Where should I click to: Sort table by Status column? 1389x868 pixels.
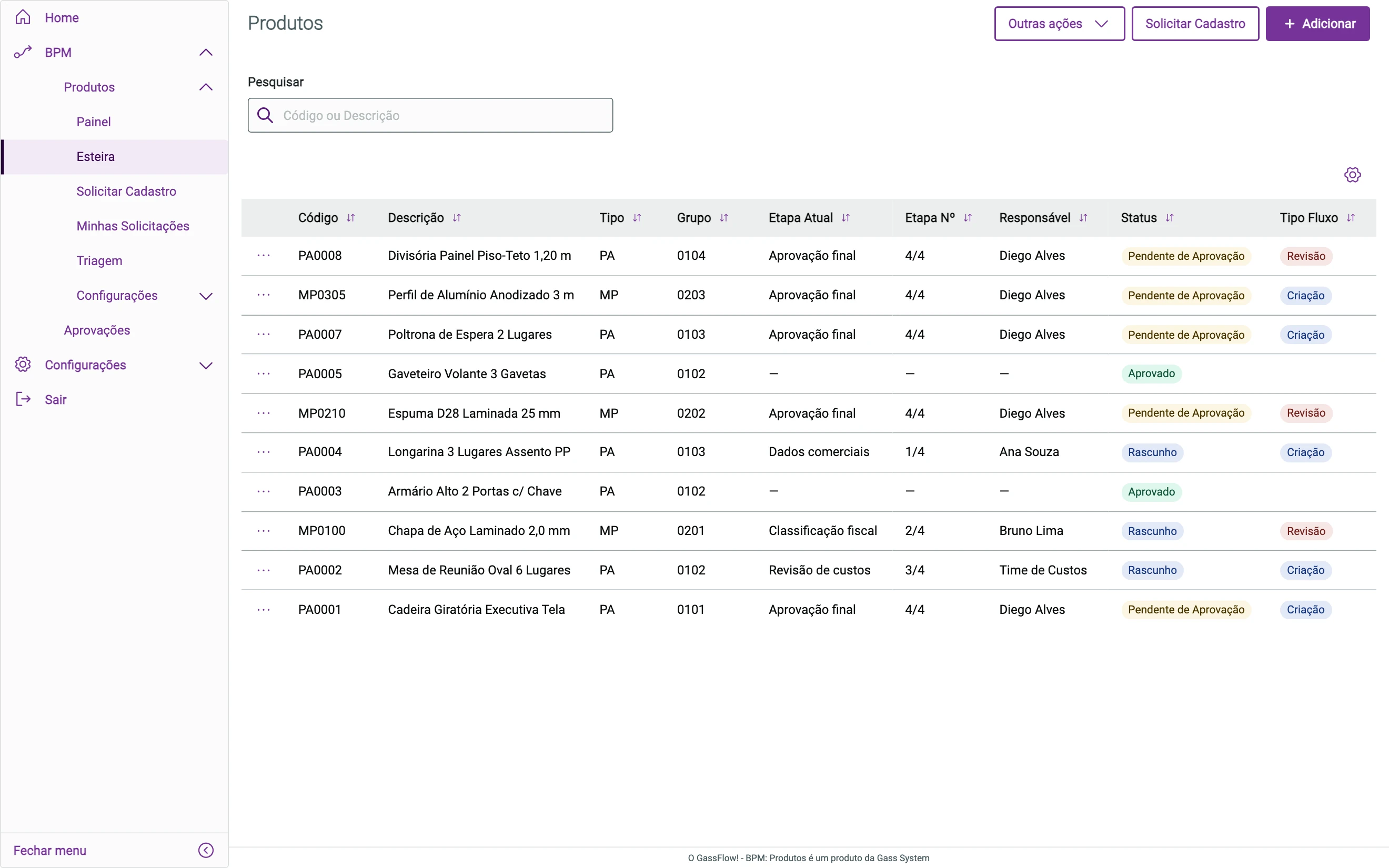click(x=1170, y=218)
